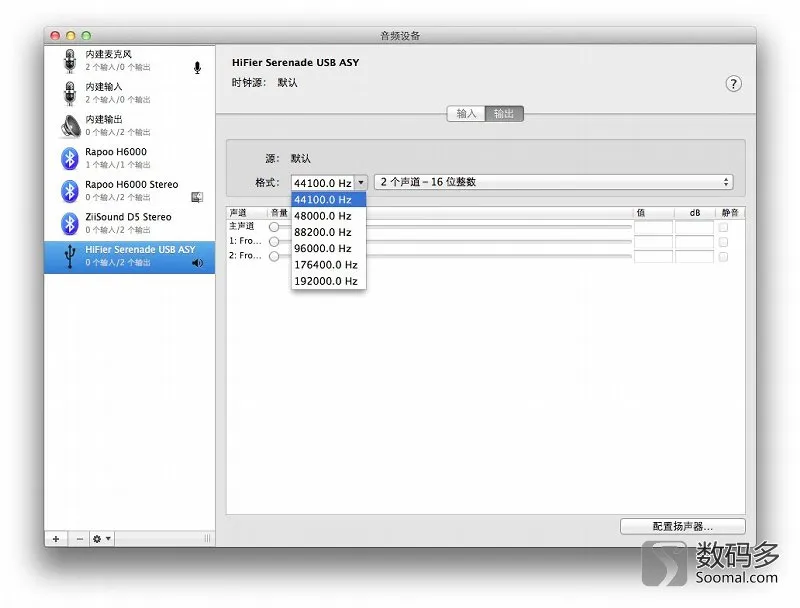The height and width of the screenshot is (608, 800).
Task: Click Bluetooth icon for ZiiSound D5 Stereo
Action: pos(70,223)
